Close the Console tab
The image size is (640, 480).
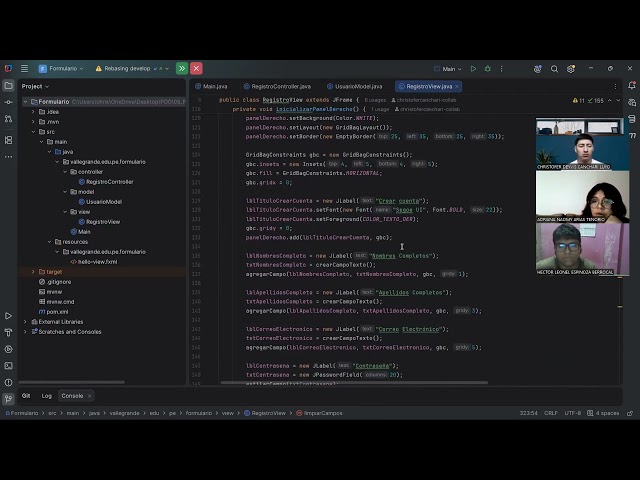click(89, 396)
